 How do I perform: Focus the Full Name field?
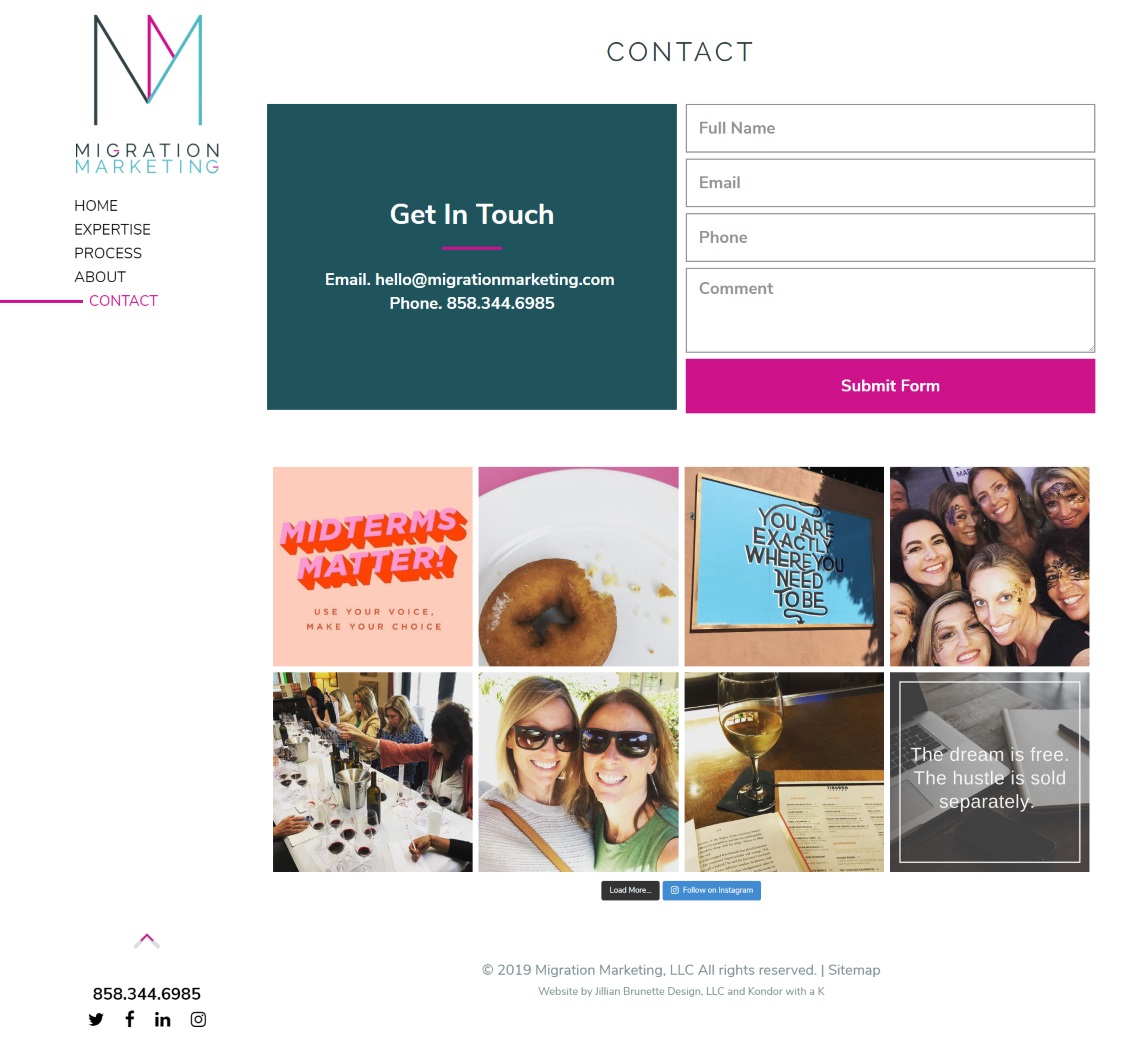[x=890, y=128]
